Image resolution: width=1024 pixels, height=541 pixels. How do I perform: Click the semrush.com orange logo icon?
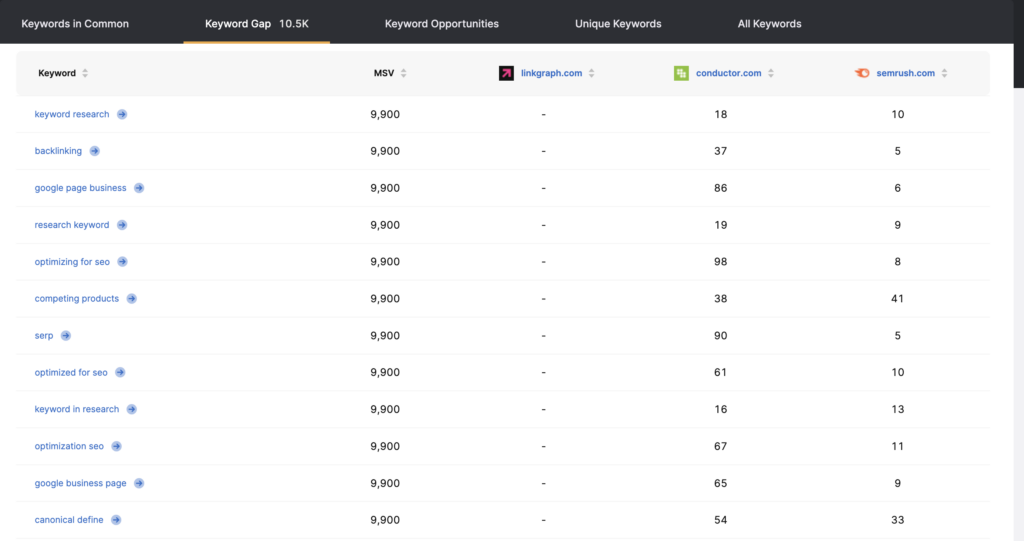pyautogui.click(x=862, y=73)
